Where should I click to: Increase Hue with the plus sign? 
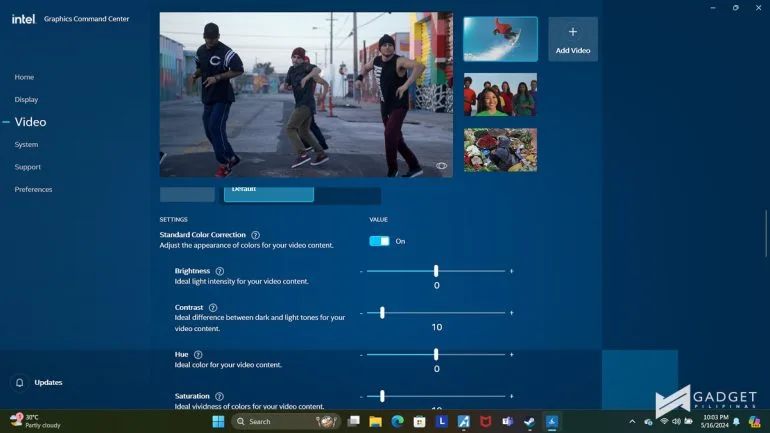click(x=511, y=354)
